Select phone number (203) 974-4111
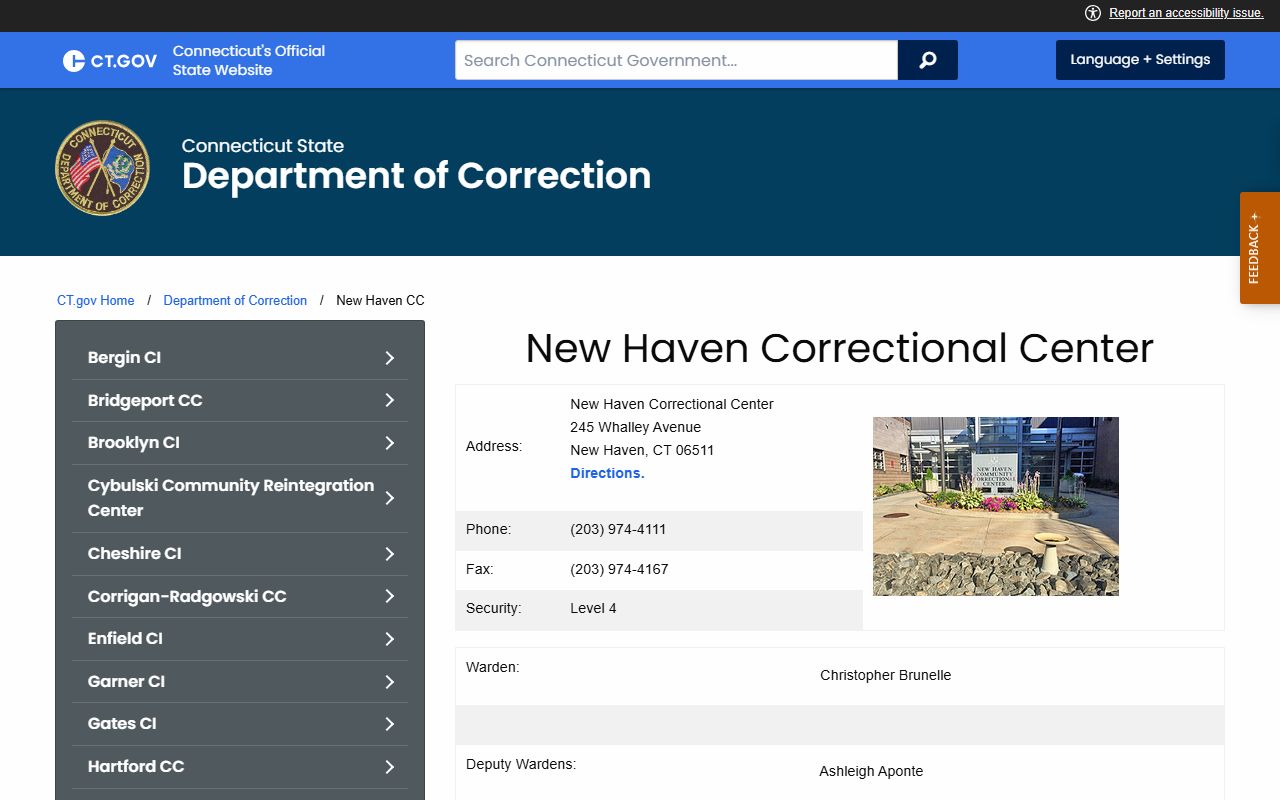1280x800 pixels. [x=618, y=529]
